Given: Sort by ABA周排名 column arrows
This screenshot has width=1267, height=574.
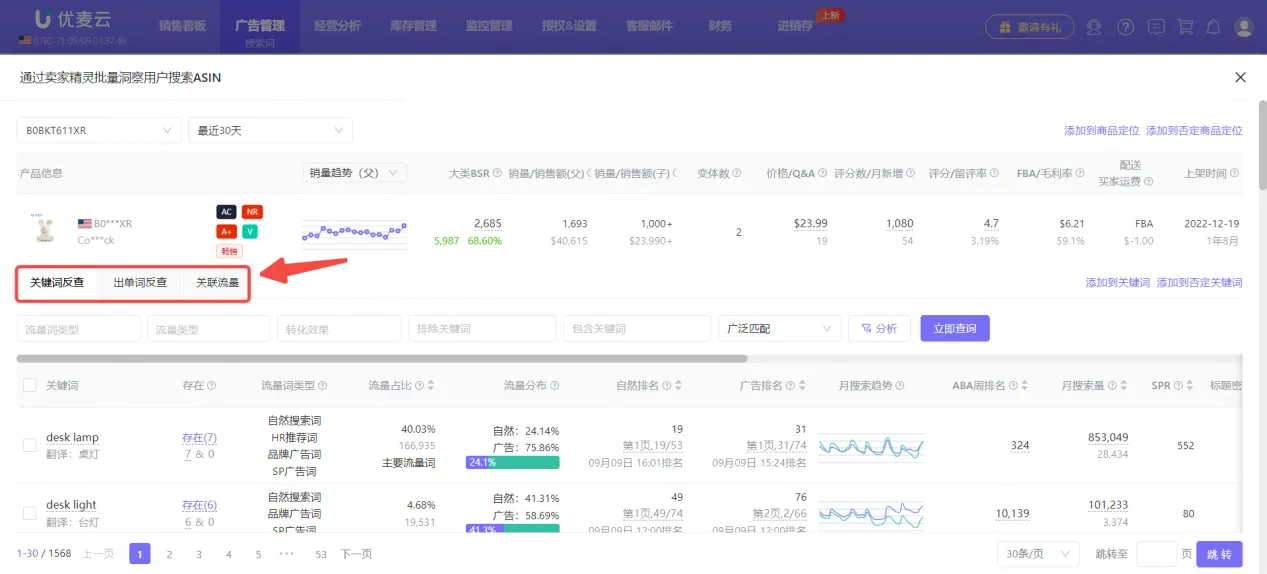Looking at the screenshot, I should [x=1025, y=385].
